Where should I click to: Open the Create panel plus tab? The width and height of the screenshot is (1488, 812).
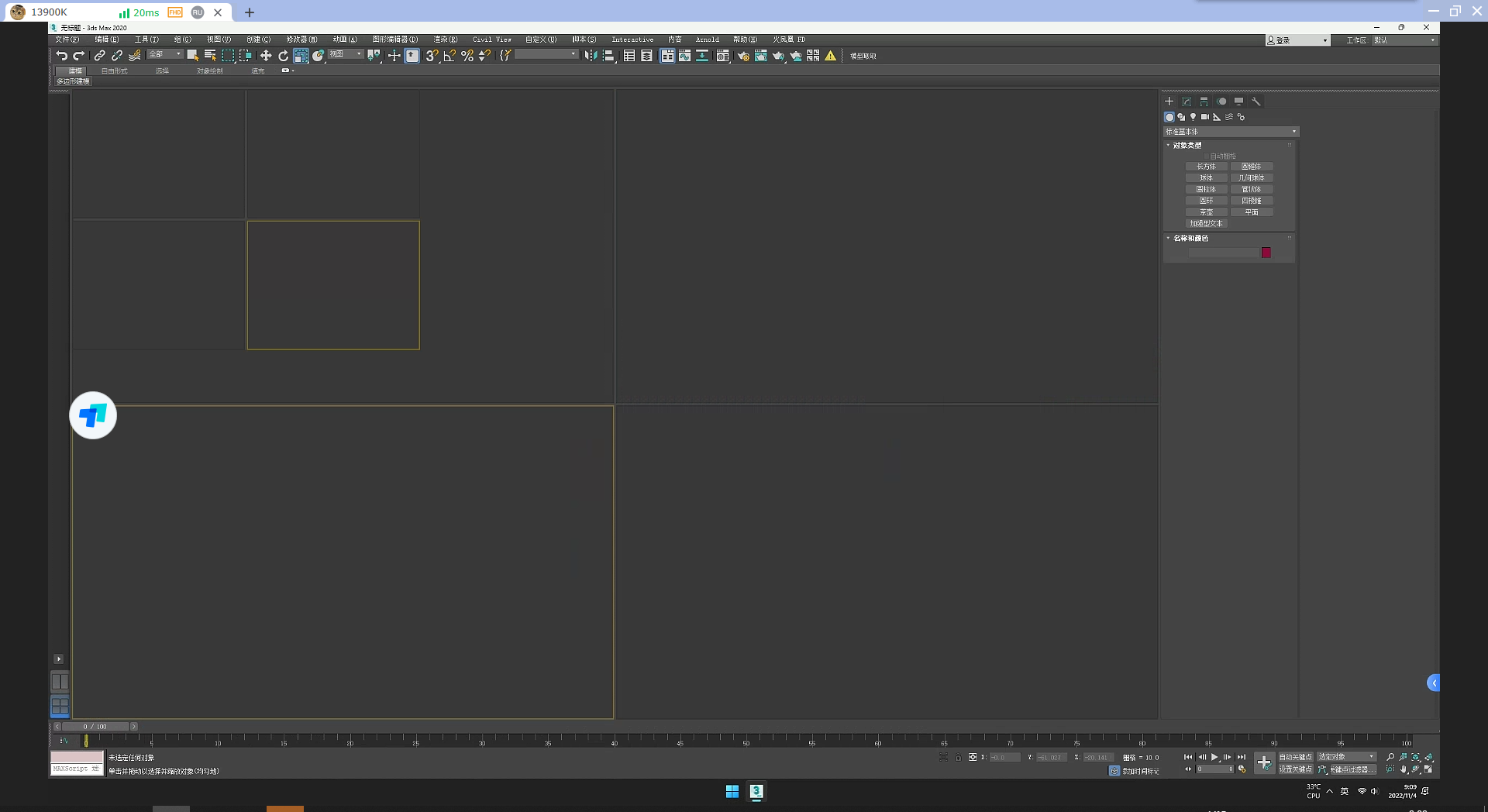tap(1169, 101)
